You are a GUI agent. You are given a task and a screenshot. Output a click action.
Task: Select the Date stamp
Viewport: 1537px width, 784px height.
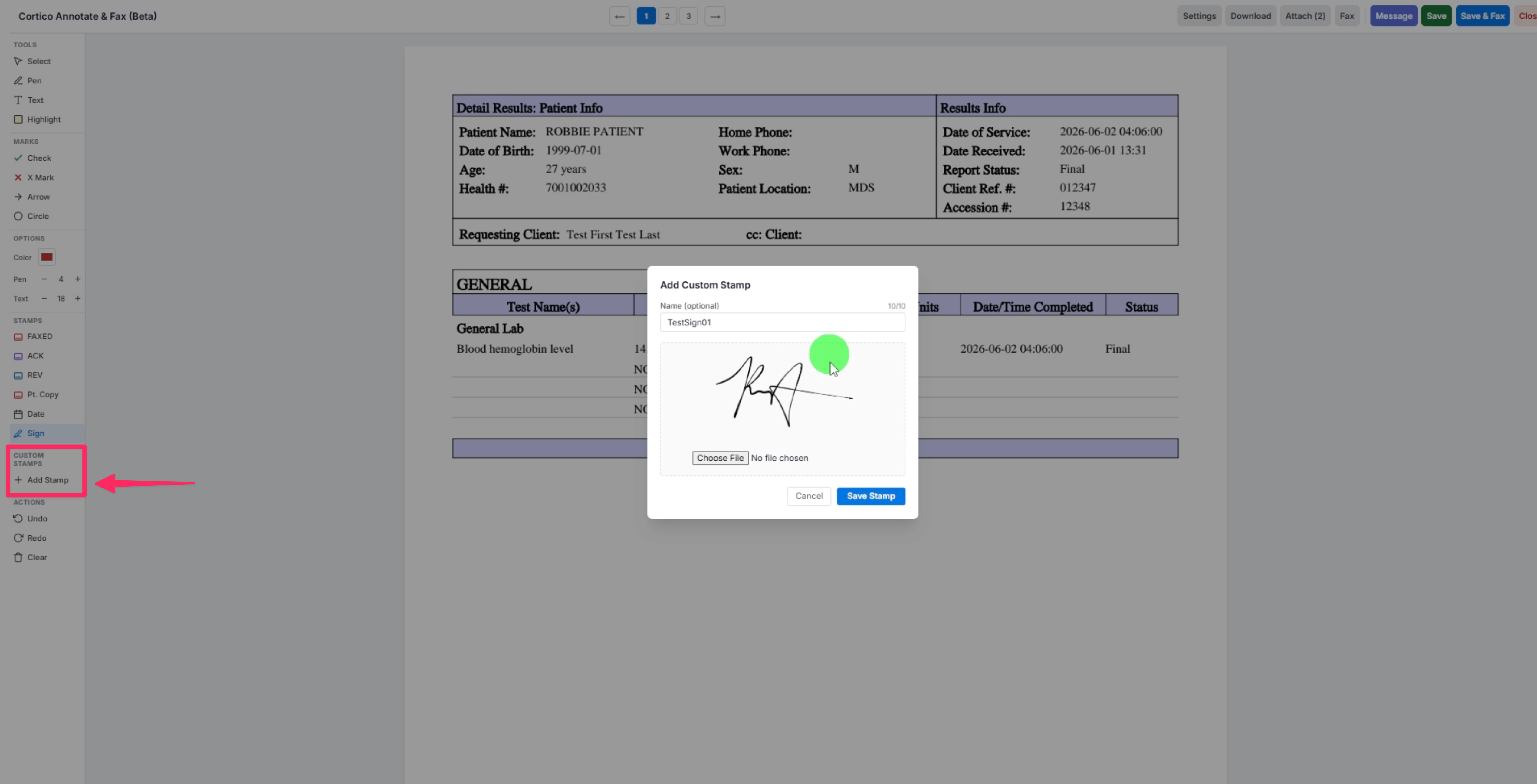(35, 414)
